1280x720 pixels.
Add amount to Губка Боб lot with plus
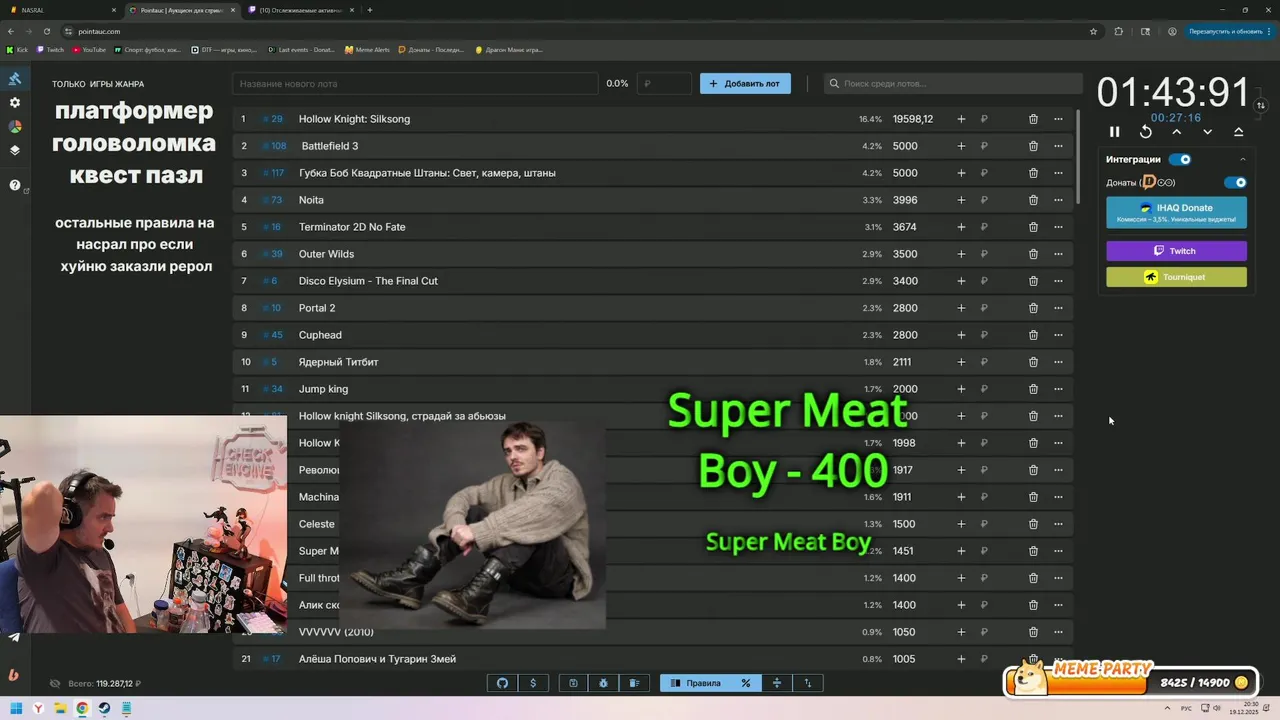pyautogui.click(x=961, y=173)
